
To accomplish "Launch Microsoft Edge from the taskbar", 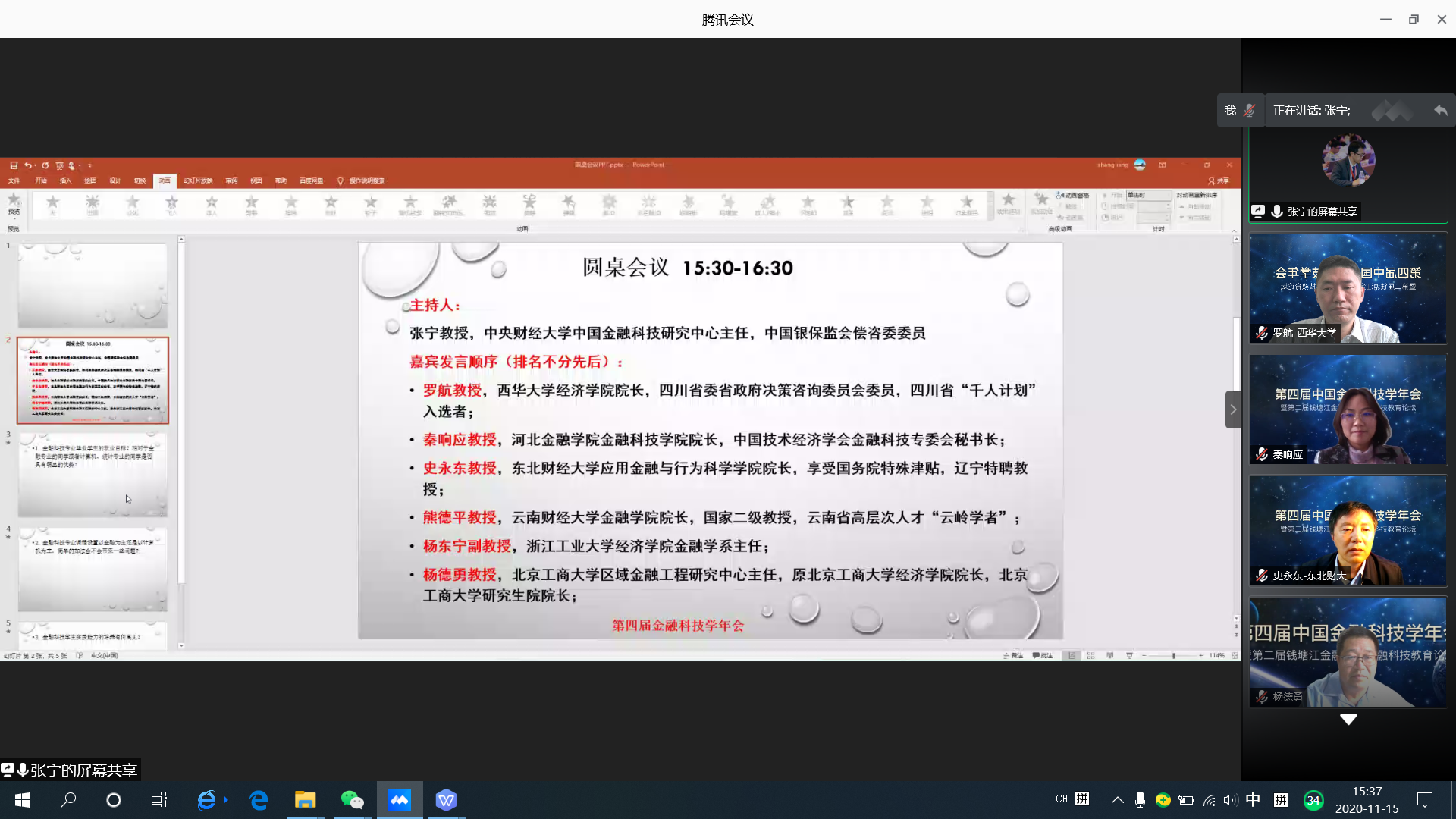I will (x=259, y=800).
